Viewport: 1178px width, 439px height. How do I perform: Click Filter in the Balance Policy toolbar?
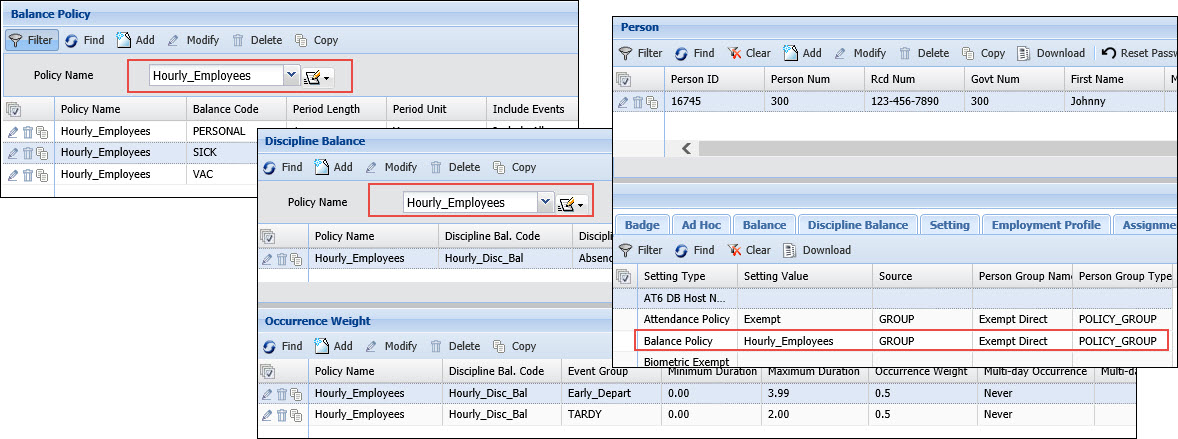pos(30,40)
